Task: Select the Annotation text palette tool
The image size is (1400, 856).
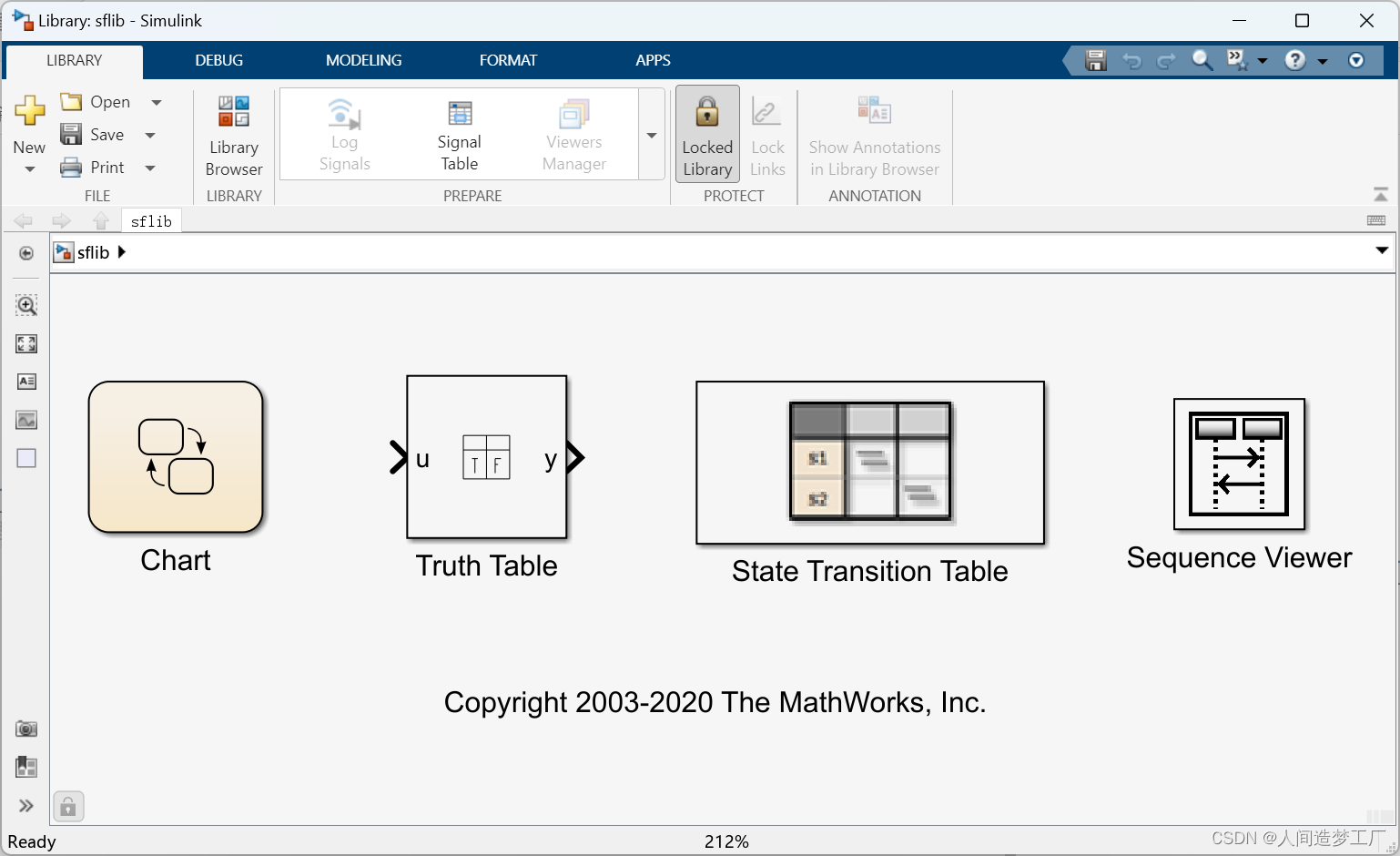Action: pyautogui.click(x=26, y=382)
